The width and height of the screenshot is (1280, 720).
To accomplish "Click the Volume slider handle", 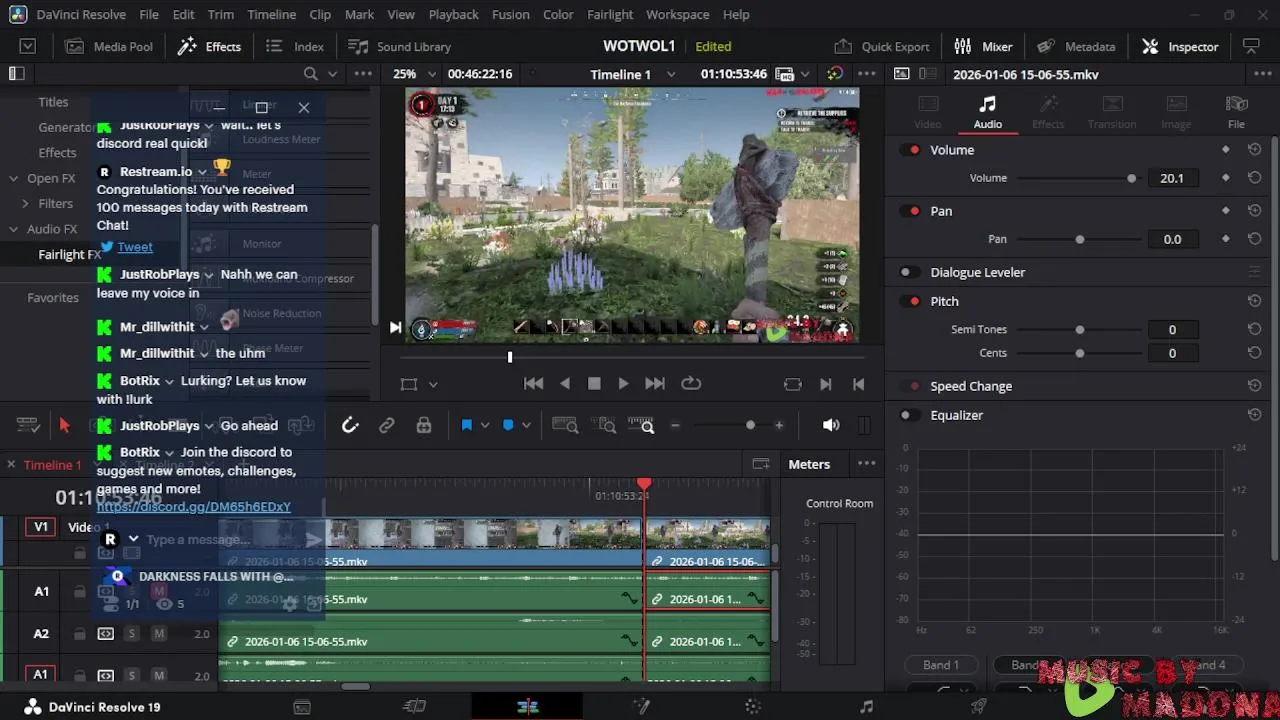I will pyautogui.click(x=1132, y=178).
